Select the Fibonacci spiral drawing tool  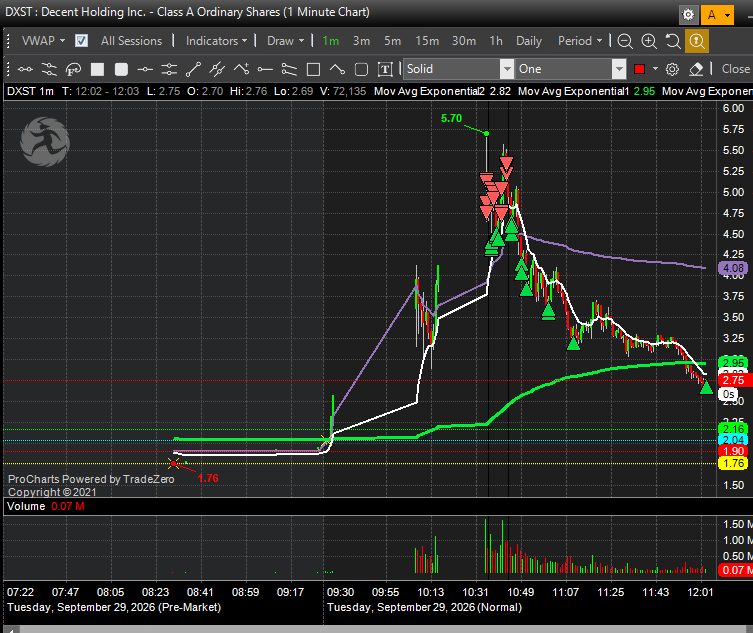tap(73, 70)
